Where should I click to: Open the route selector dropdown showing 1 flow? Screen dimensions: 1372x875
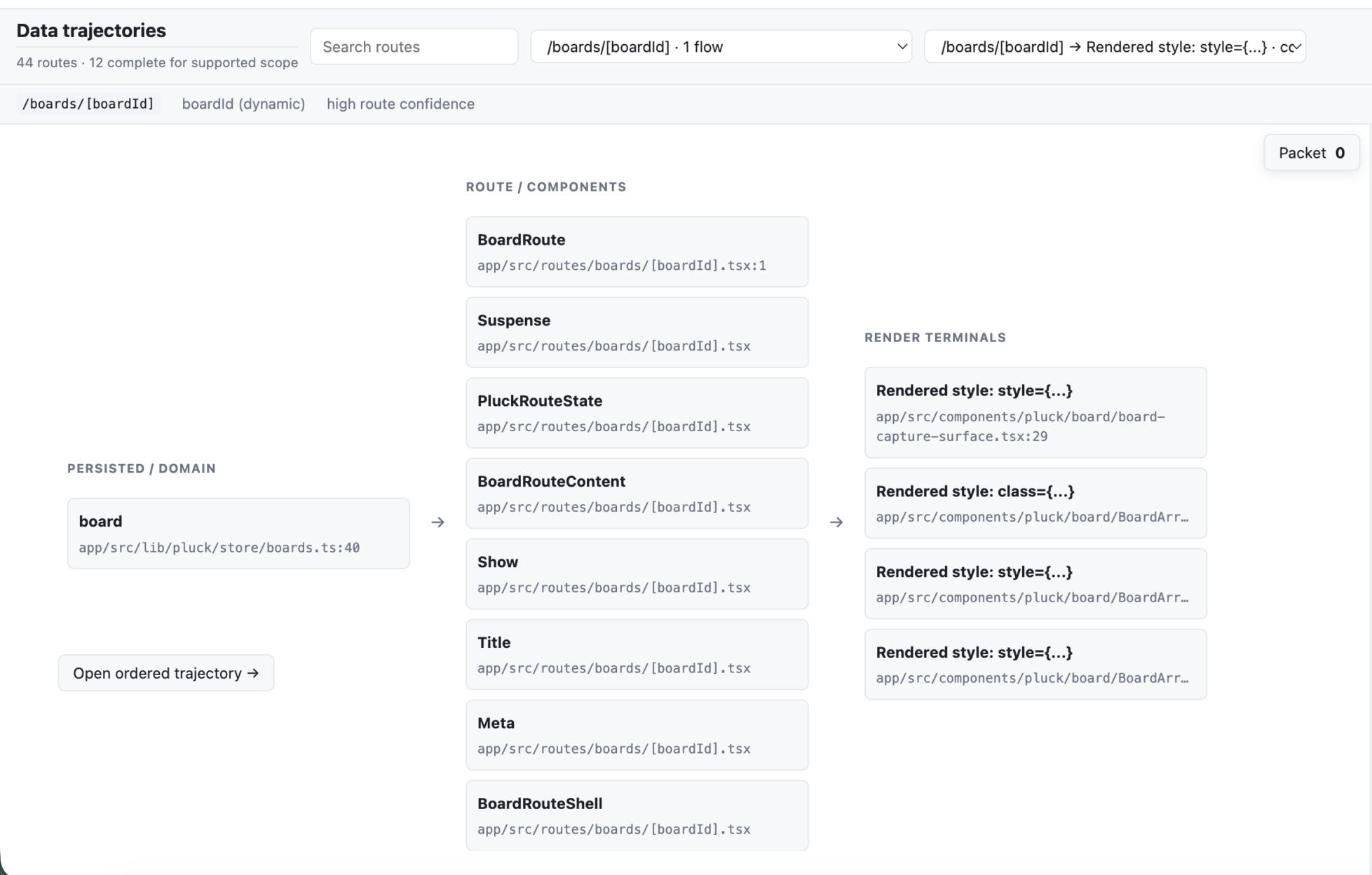[x=721, y=47]
